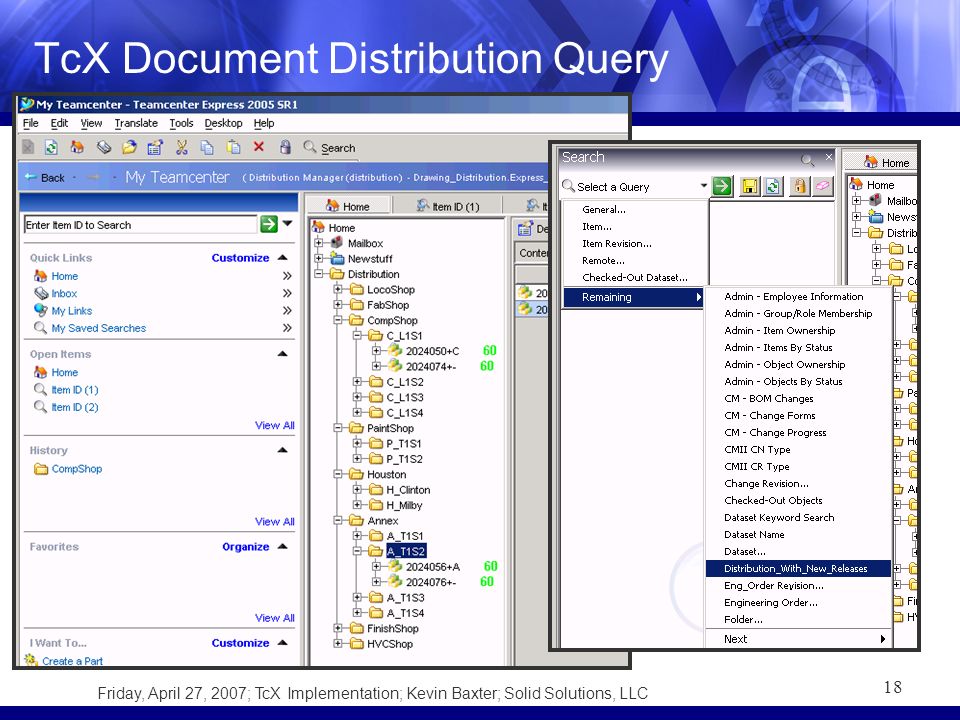Select Distribution_With_New_Releases query
The image size is (960, 720).
click(x=798, y=568)
